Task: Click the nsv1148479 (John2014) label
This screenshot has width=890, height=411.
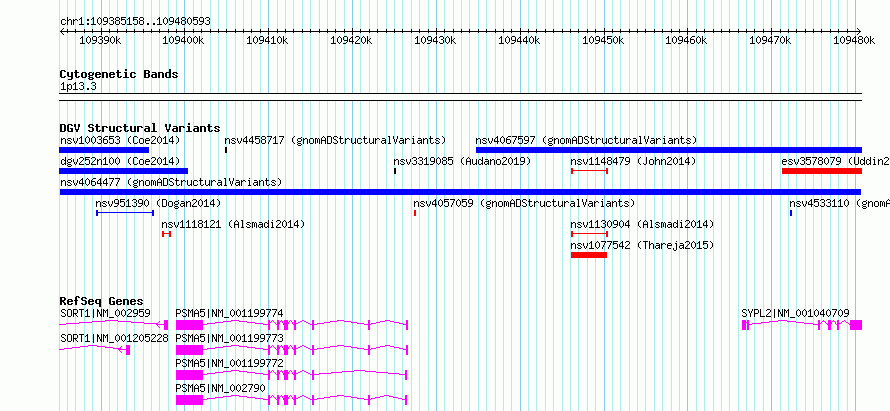Action: point(633,161)
